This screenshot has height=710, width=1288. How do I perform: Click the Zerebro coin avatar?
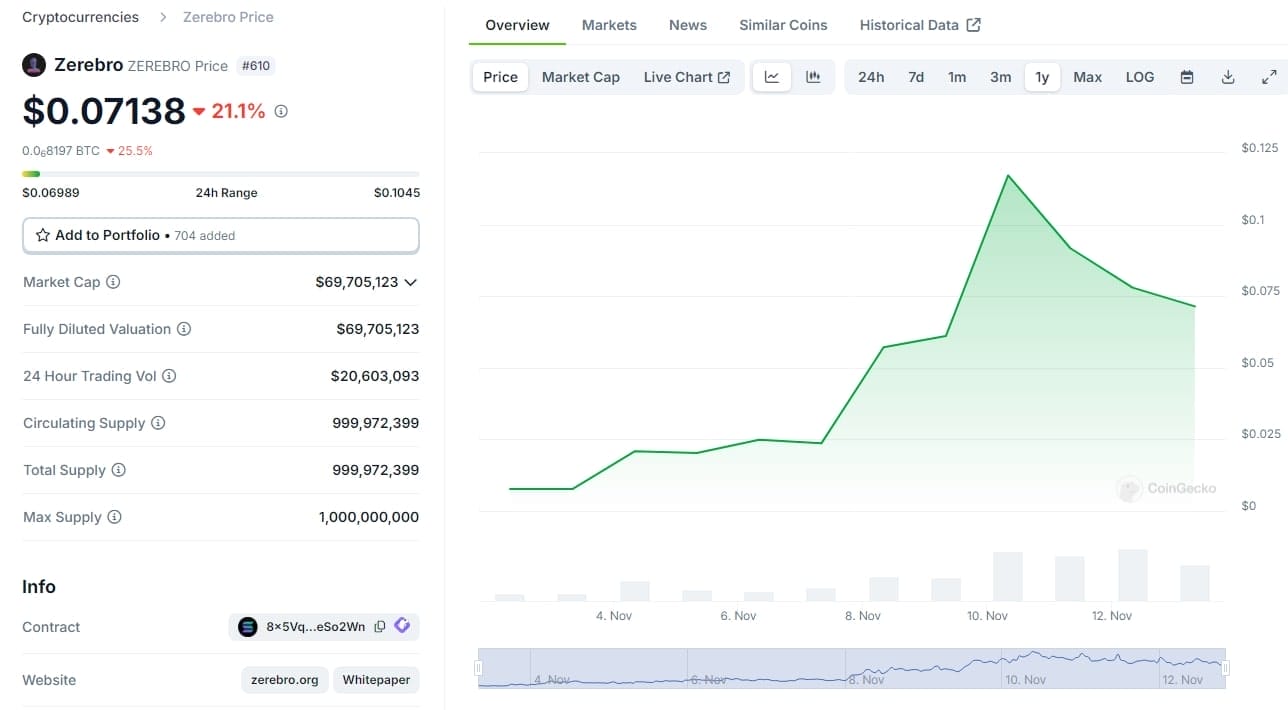pos(34,65)
